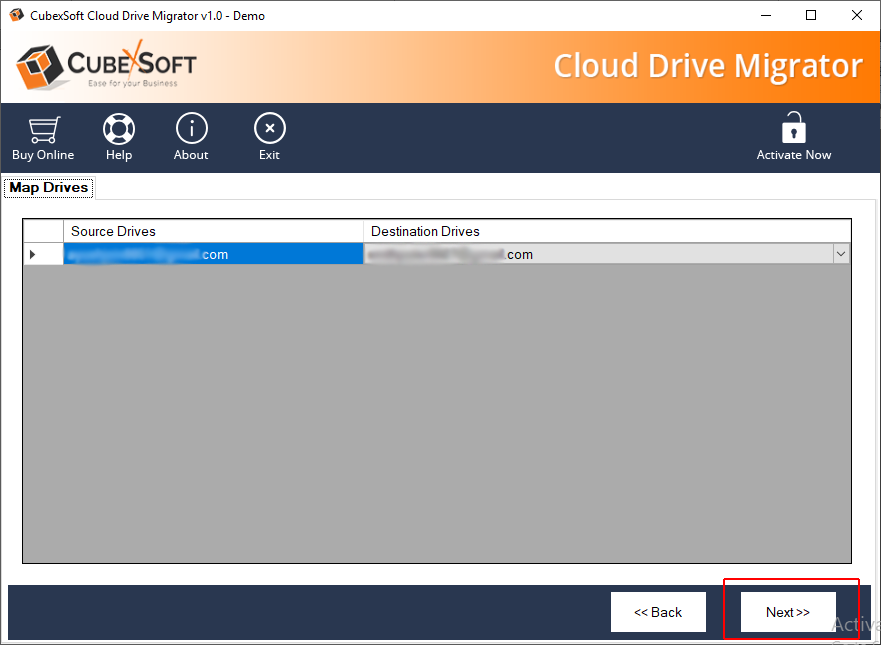Click Activate Now padlock icon
Image resolution: width=881 pixels, height=645 pixels.
click(793, 128)
